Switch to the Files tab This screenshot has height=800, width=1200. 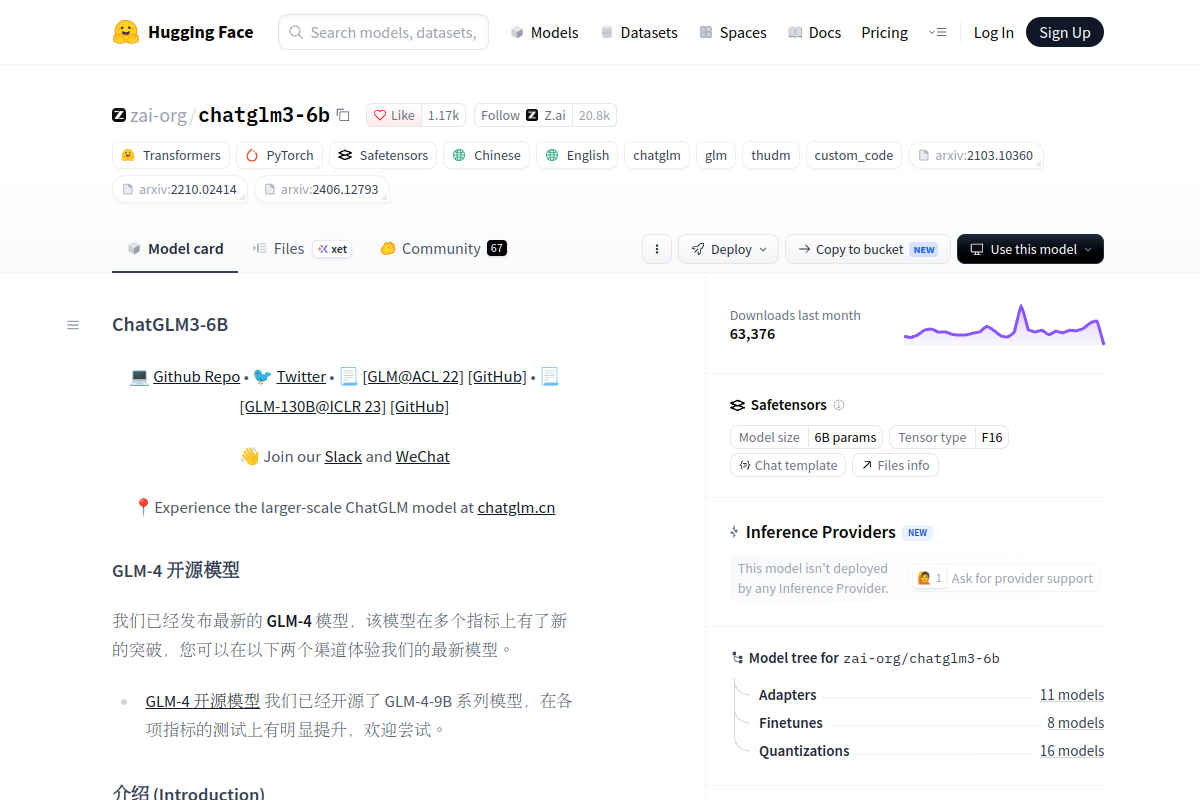pos(301,249)
